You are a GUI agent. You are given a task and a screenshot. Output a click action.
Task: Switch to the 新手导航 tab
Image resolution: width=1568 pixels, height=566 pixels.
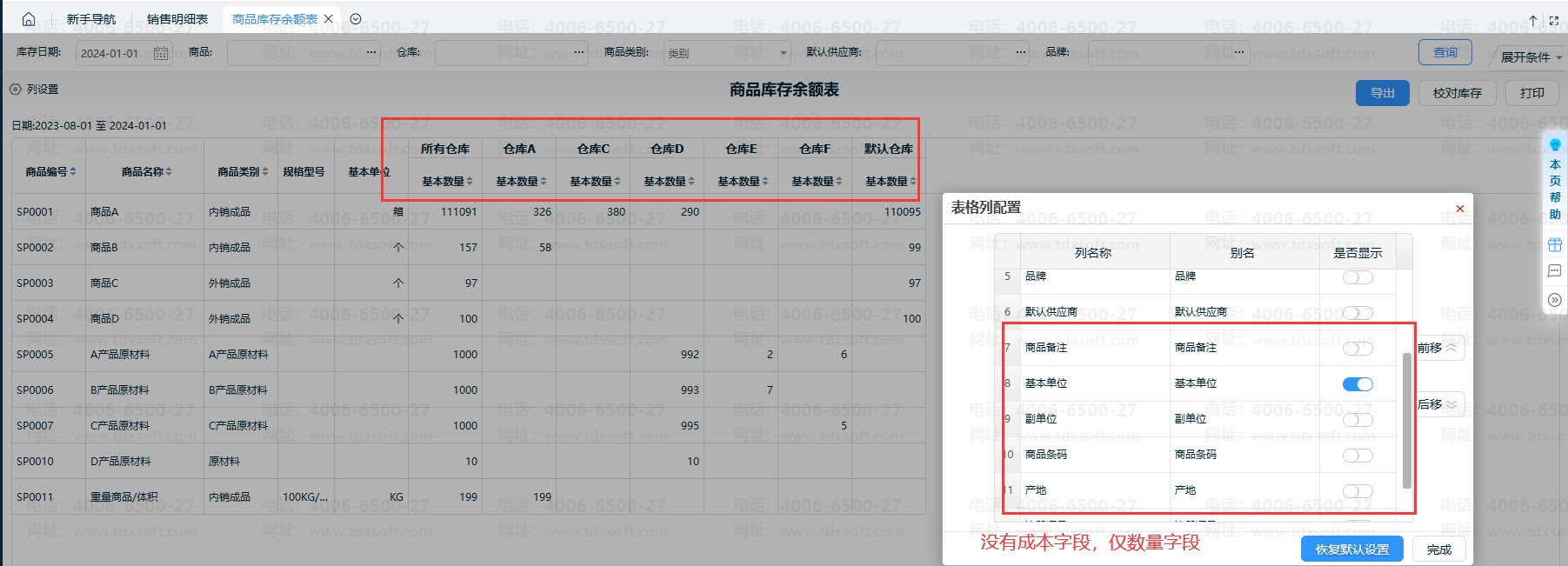[91, 19]
